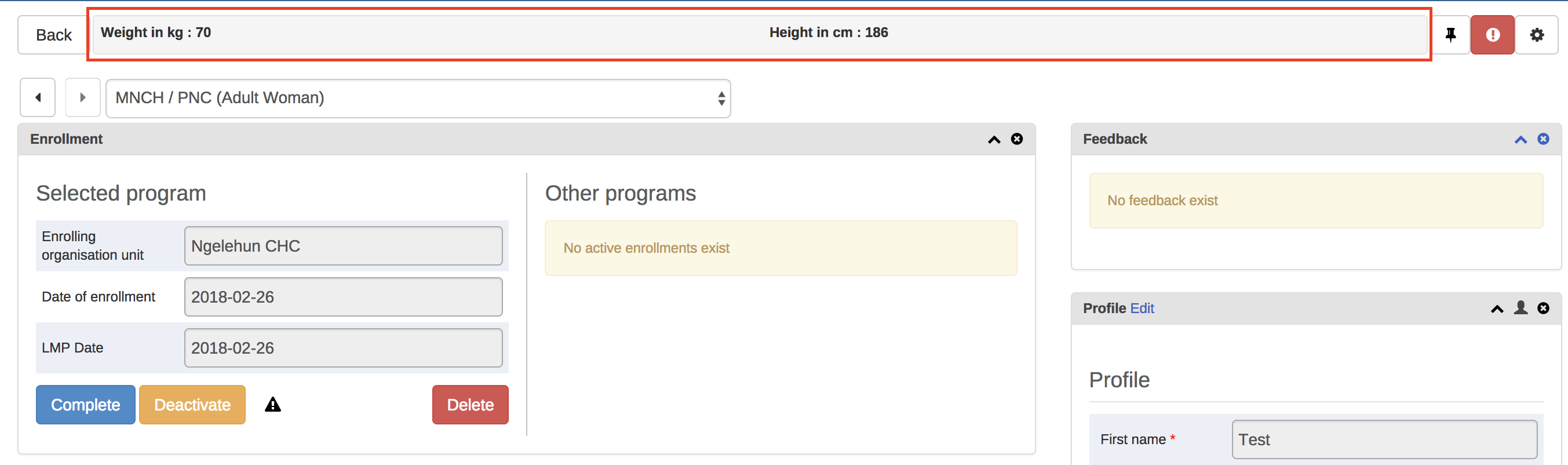Remove the Profile widget
This screenshot has height=465, width=1568.
click(1543, 308)
